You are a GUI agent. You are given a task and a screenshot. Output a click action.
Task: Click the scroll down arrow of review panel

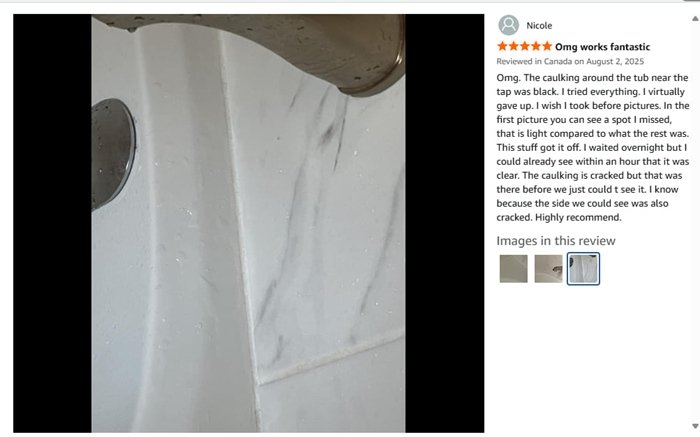(695, 426)
